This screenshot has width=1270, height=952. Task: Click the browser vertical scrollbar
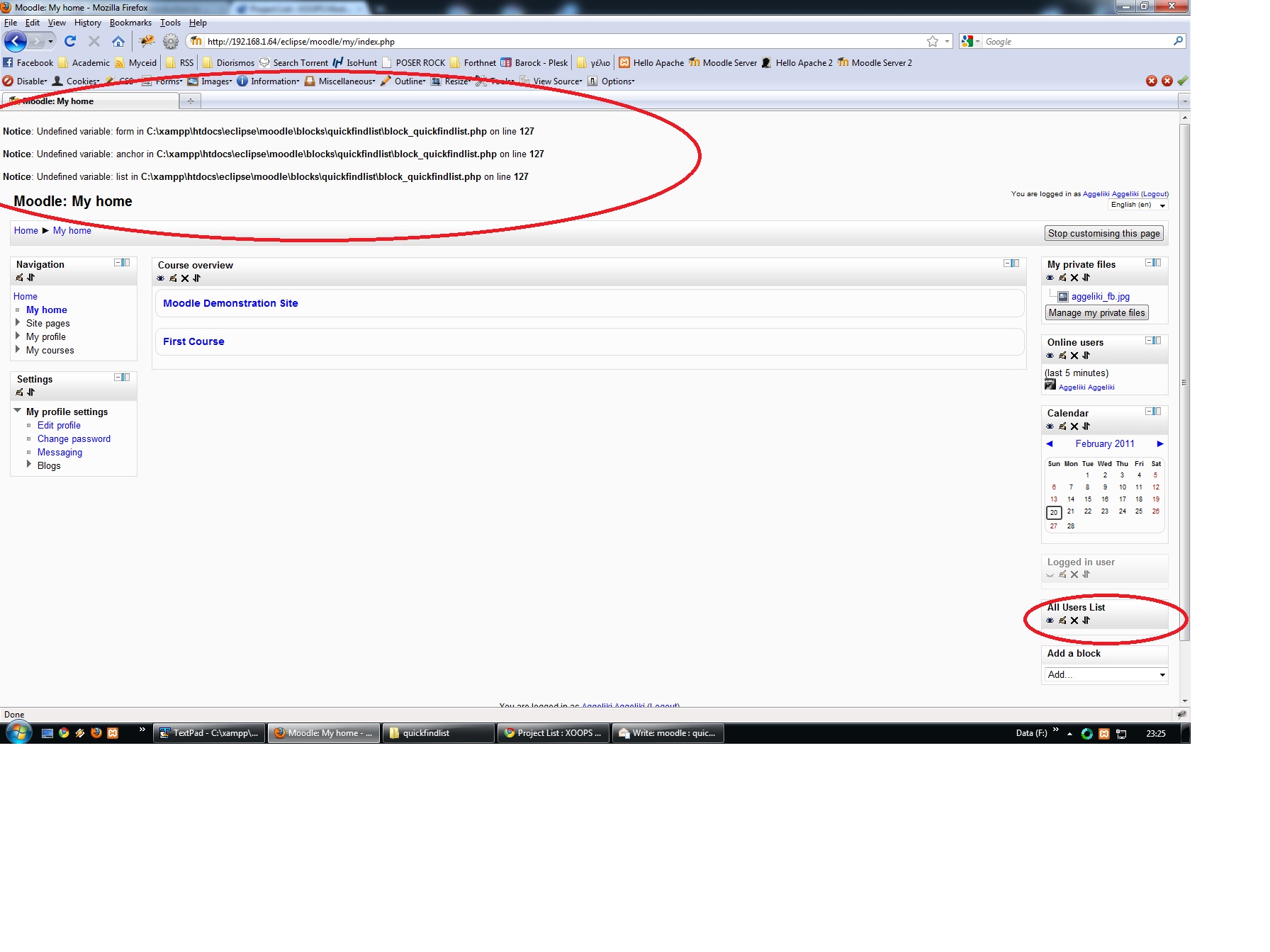(1185, 382)
